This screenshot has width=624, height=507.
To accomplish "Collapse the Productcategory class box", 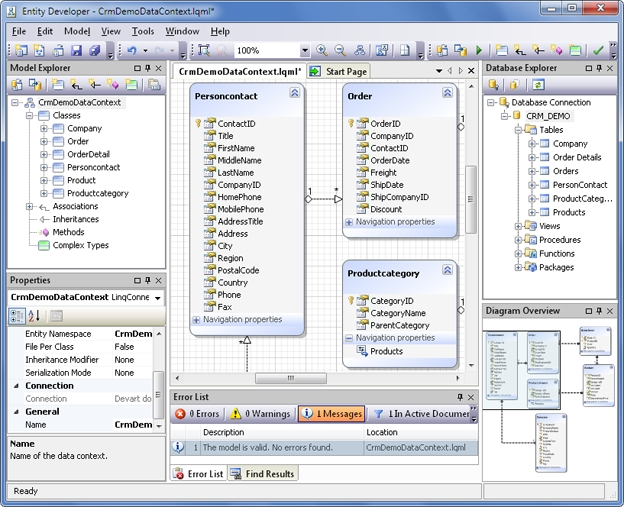I will click(447, 270).
